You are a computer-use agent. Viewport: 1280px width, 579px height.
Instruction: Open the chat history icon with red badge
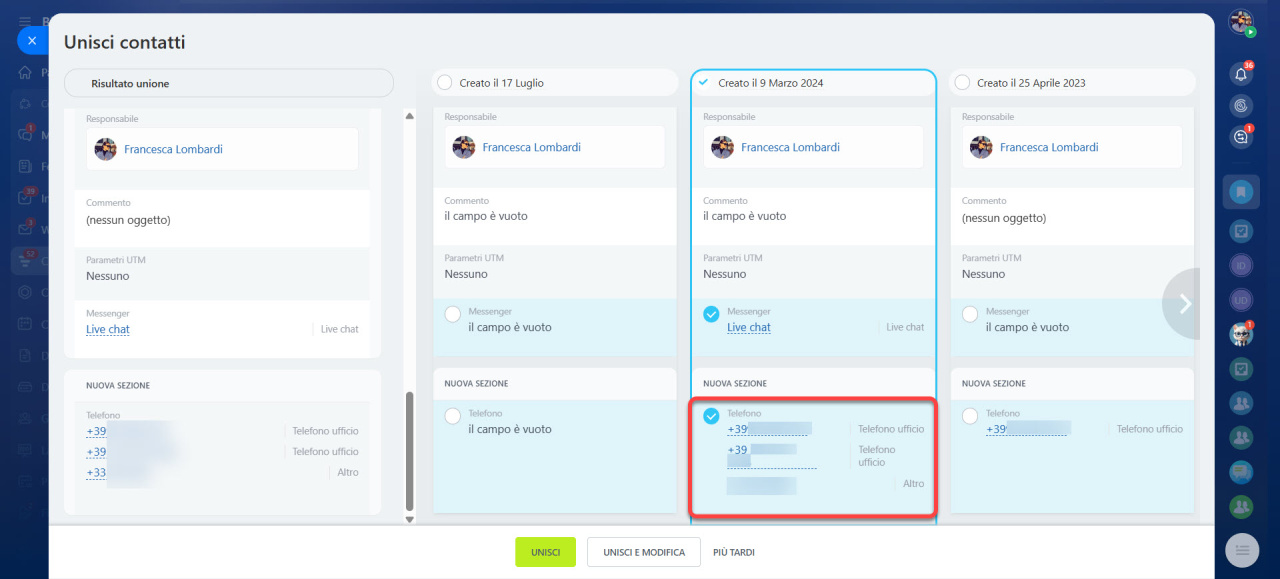[1241, 137]
